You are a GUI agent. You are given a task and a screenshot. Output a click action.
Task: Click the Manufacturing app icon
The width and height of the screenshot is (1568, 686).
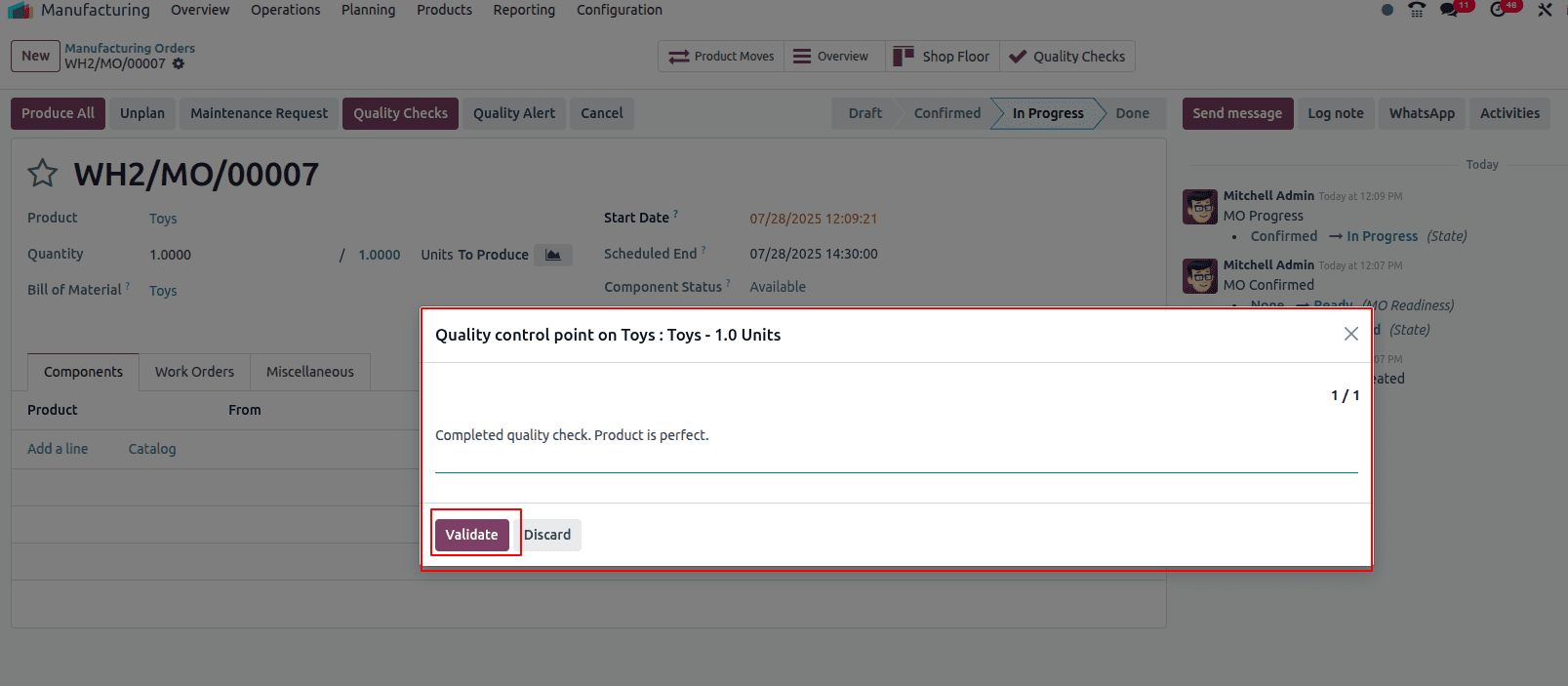(20, 10)
